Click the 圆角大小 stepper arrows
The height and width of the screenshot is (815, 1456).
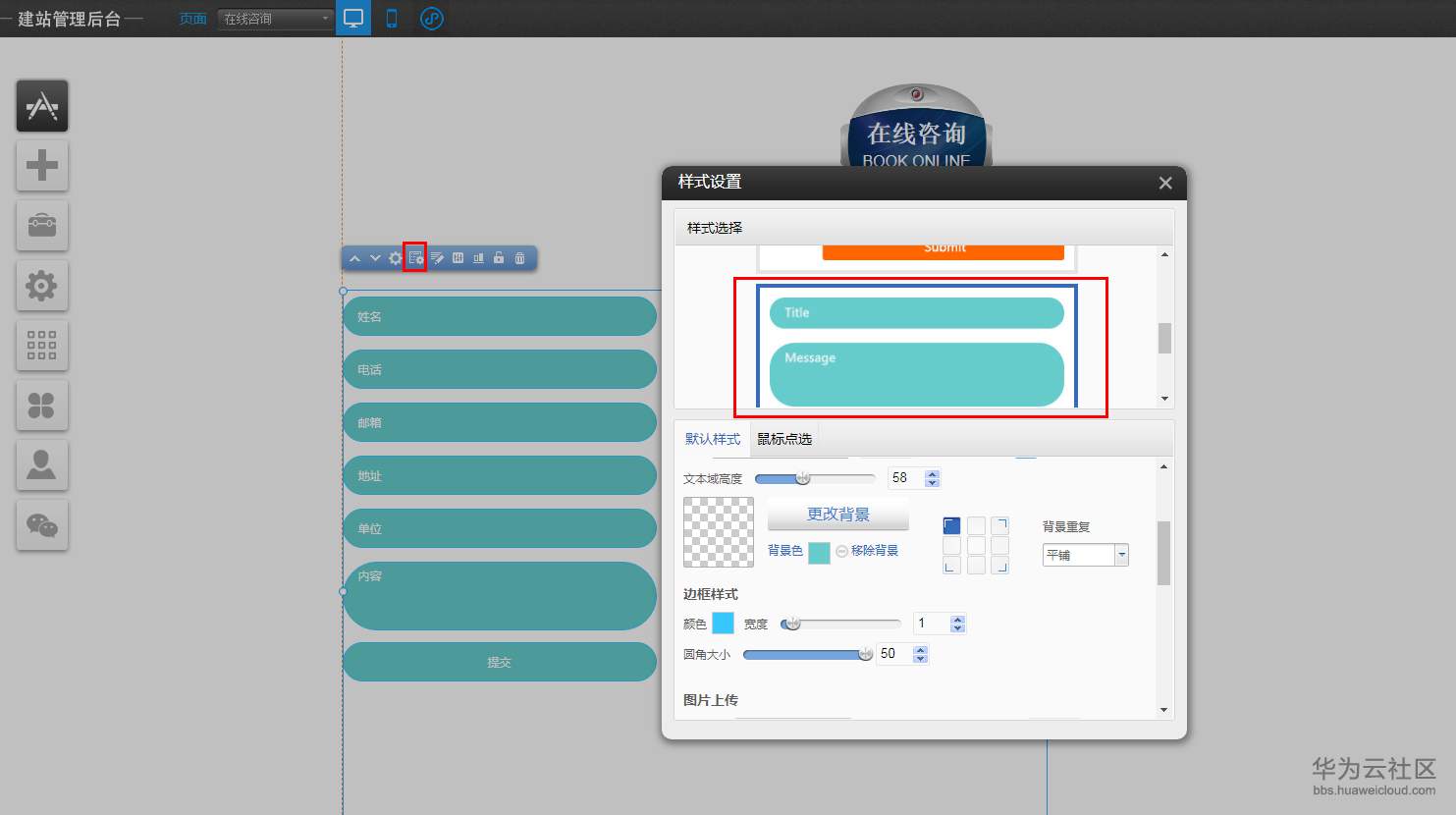click(920, 654)
